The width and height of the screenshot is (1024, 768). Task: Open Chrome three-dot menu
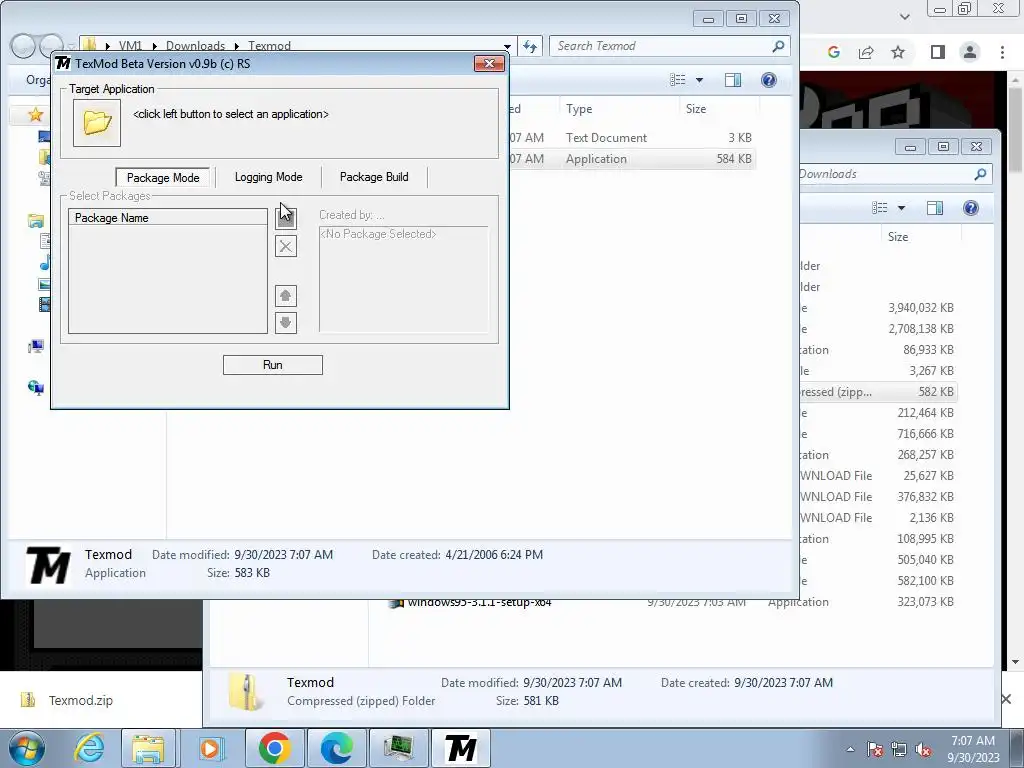(1002, 52)
